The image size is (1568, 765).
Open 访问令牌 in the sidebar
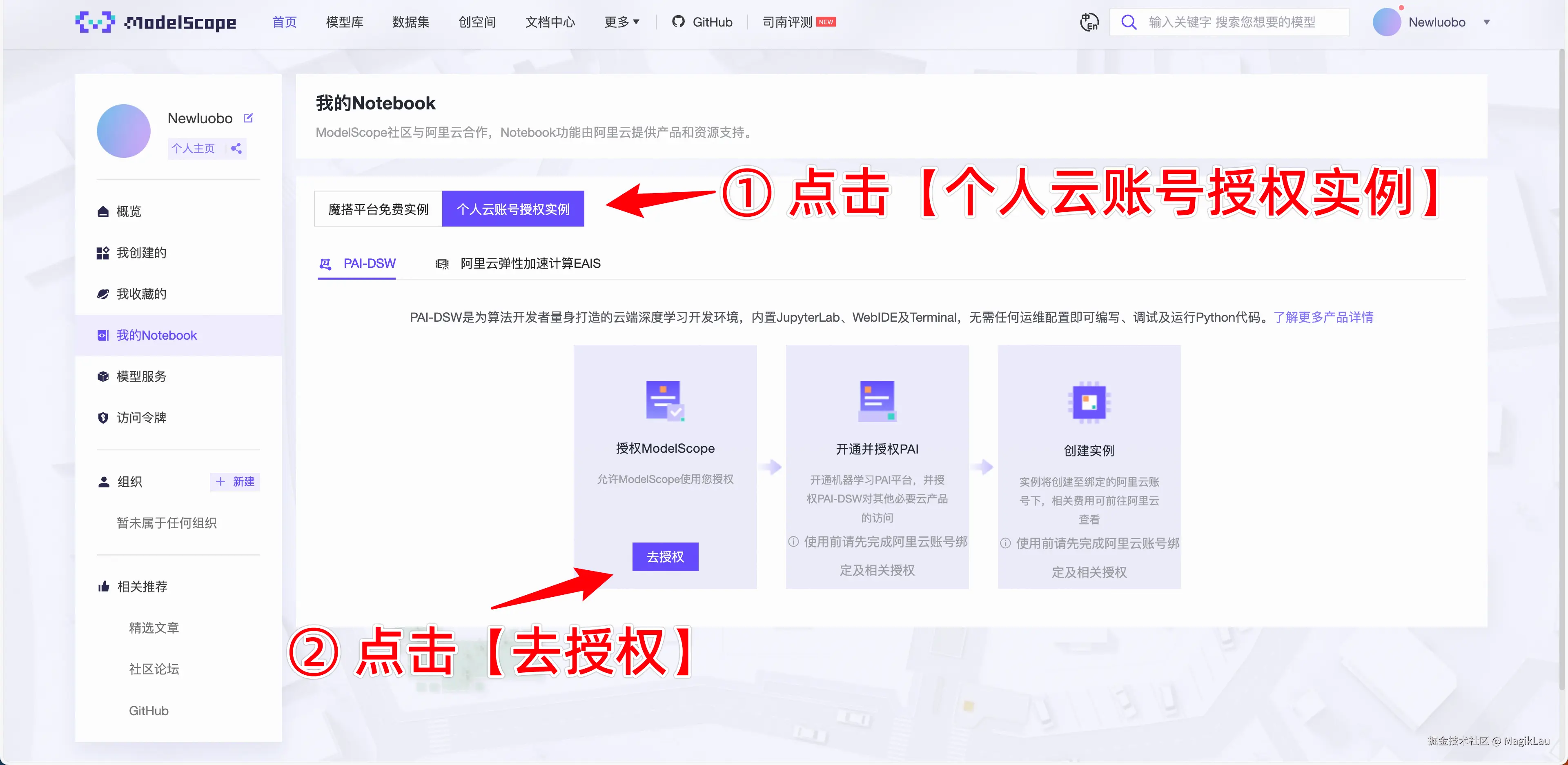pyautogui.click(x=140, y=418)
